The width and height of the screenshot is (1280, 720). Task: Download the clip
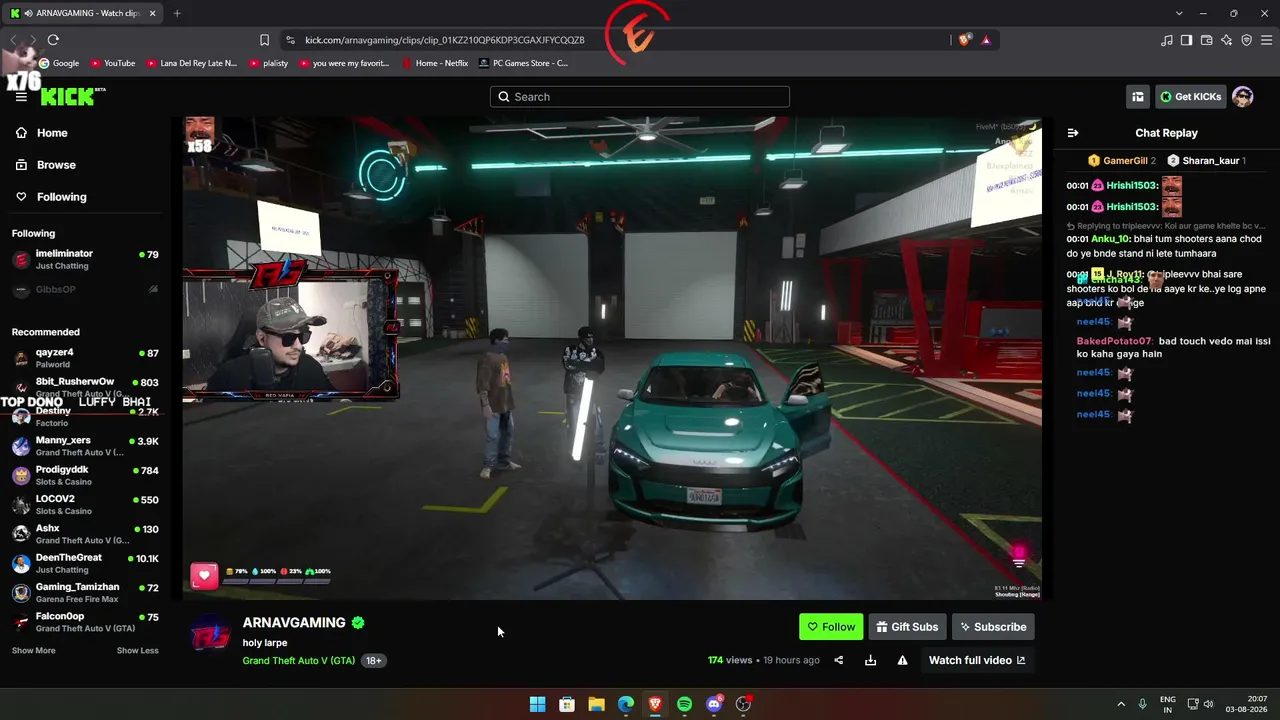pos(870,660)
